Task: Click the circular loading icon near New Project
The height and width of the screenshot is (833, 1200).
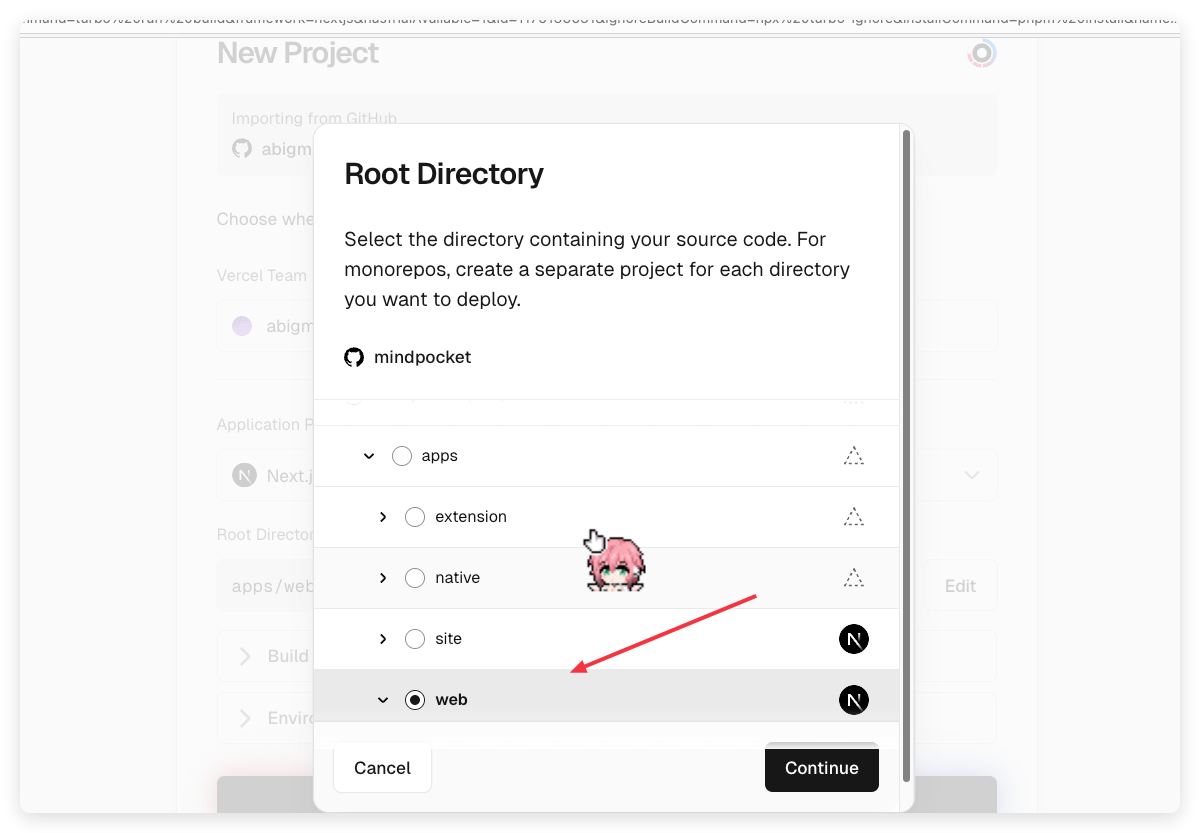Action: coord(982,54)
